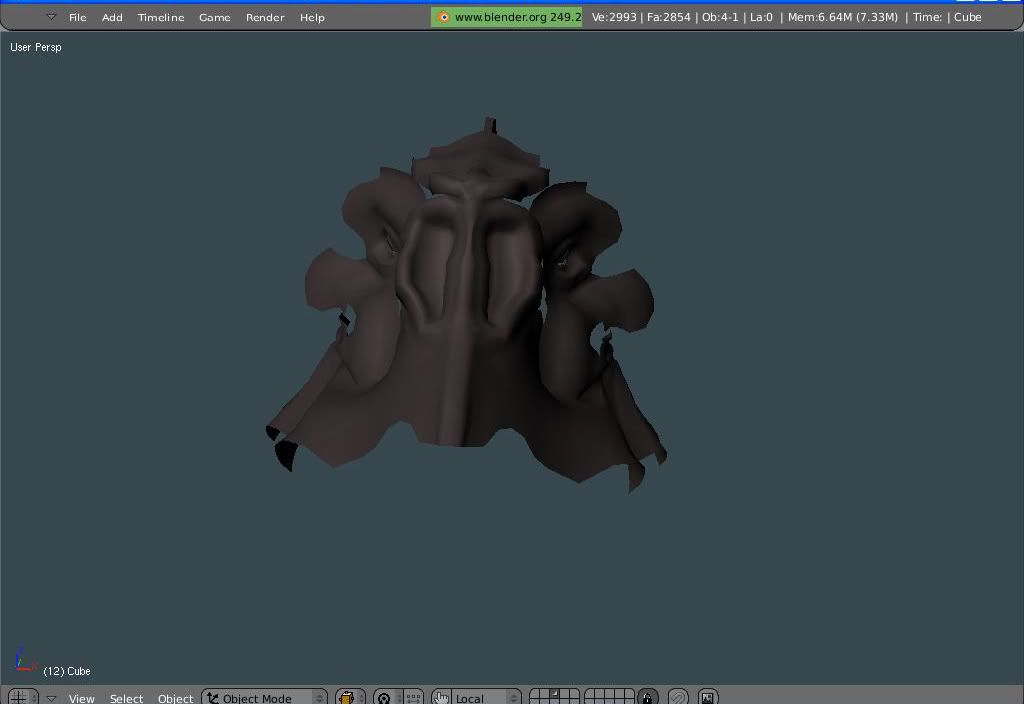The width and height of the screenshot is (1024, 704).
Task: Toggle the 3D transform manipulator hand icon
Action: (x=441, y=697)
